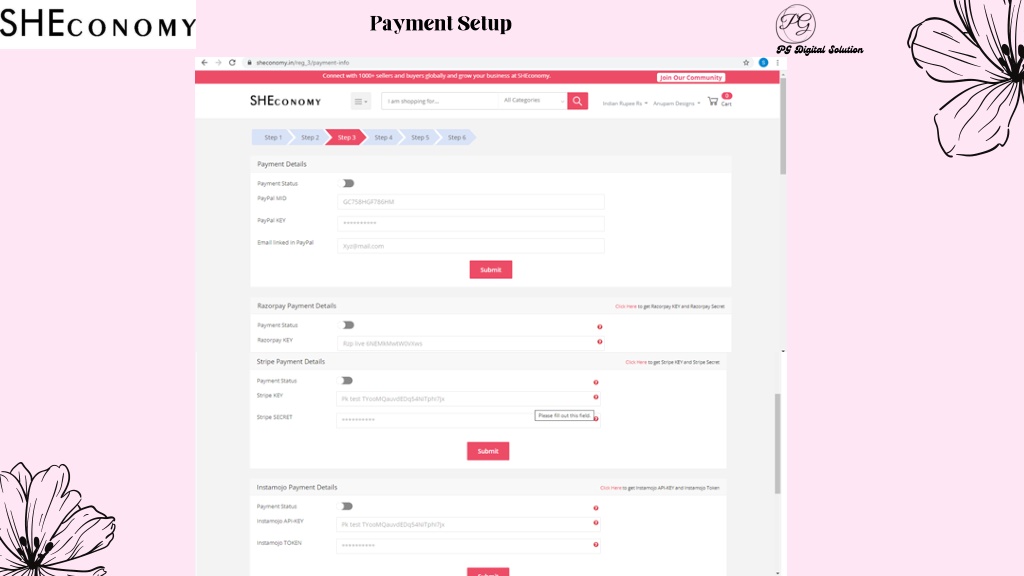This screenshot has height=576, width=1024.
Task: Open the hamburger category menu dropdown
Action: click(360, 101)
